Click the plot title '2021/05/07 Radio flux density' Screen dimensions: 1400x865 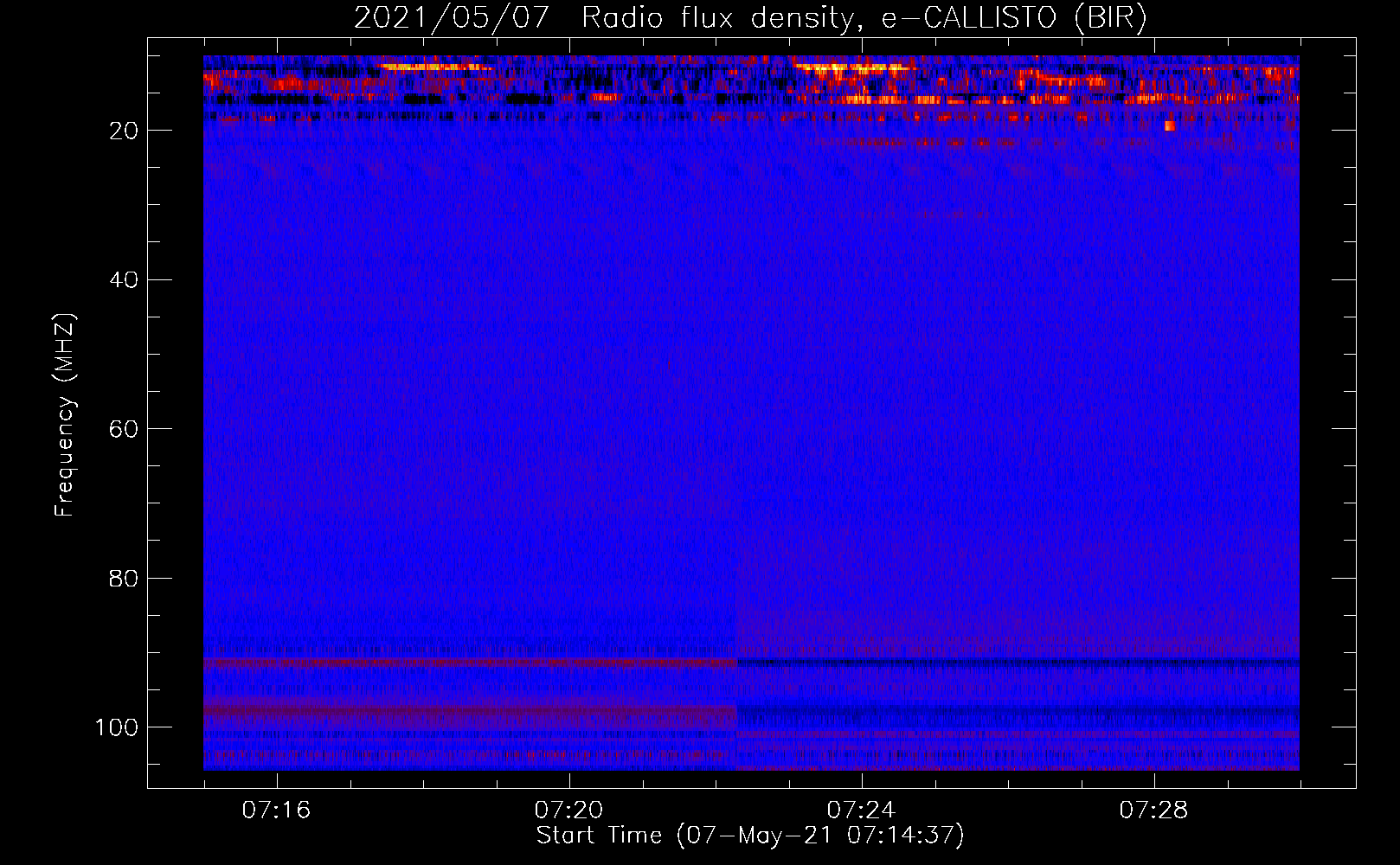click(x=604, y=18)
